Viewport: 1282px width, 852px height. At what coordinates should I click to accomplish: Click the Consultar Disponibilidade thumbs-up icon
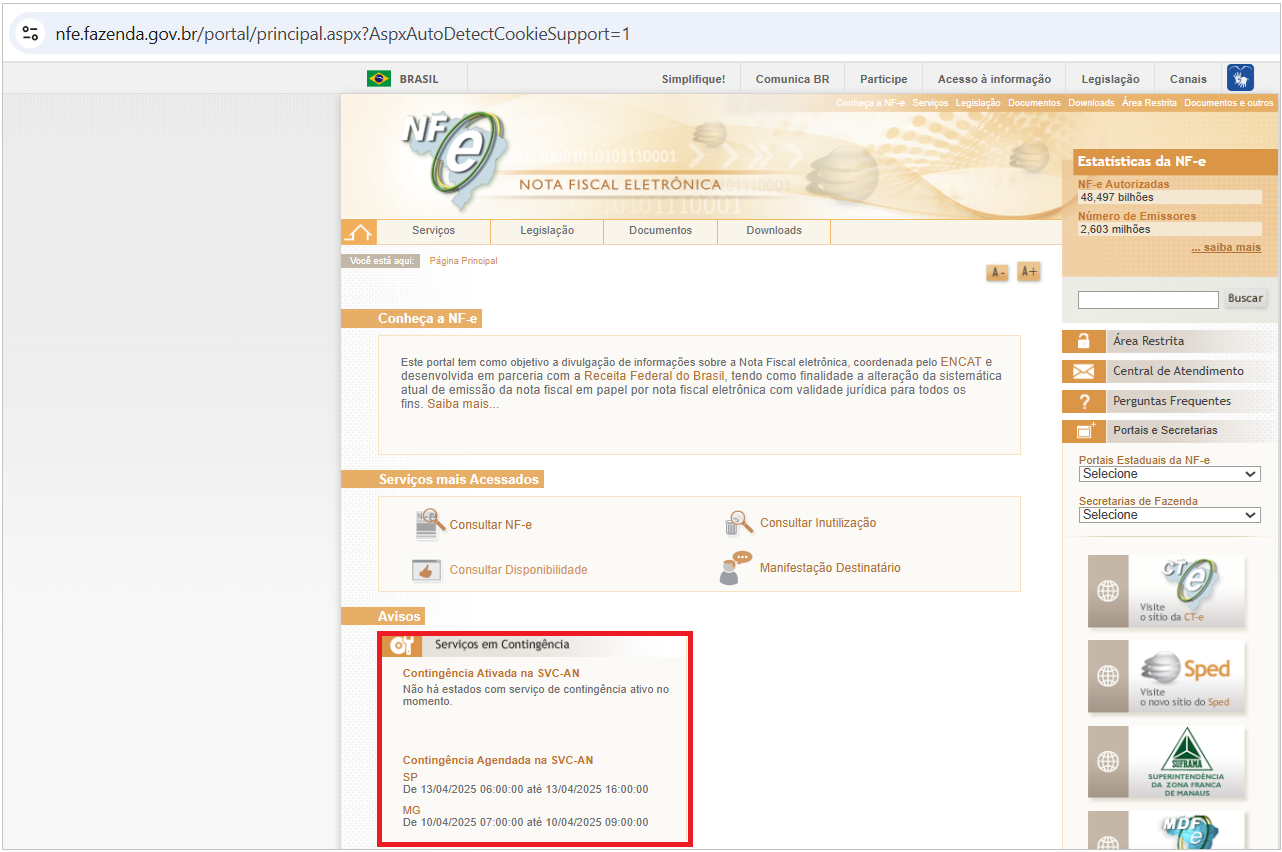[x=427, y=570]
